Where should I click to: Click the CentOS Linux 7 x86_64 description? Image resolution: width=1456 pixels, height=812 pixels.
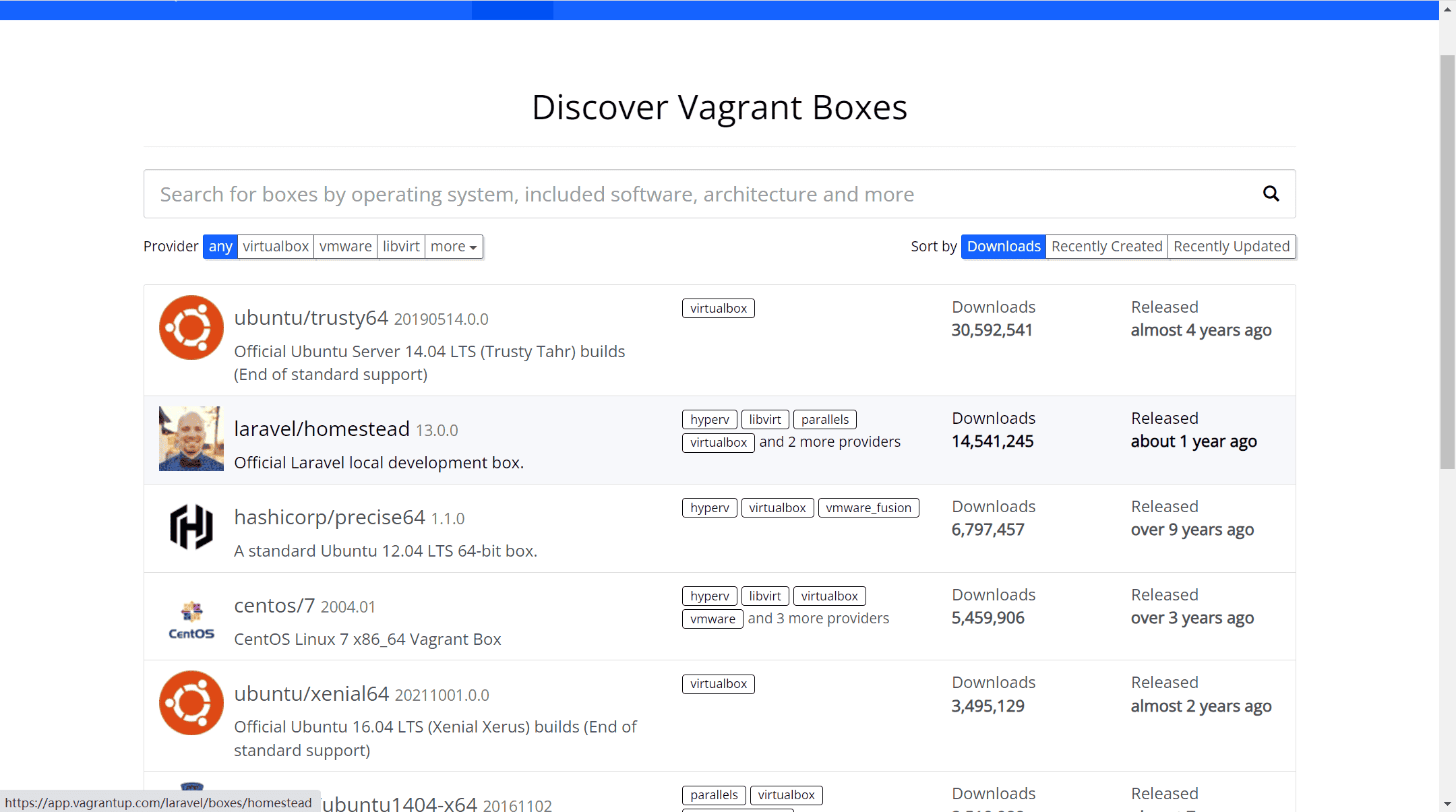(x=367, y=639)
